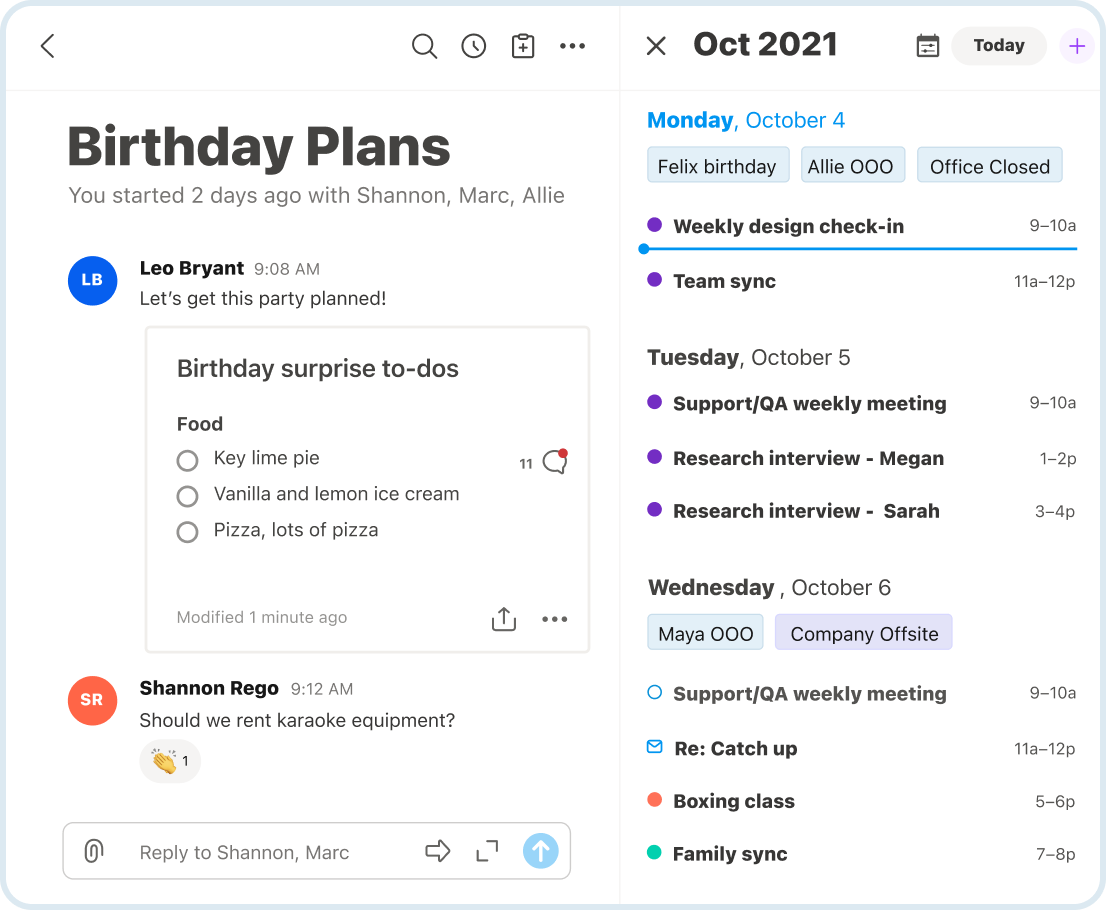Select Tuesday, October 5 date header
Image resolution: width=1106 pixels, height=910 pixels.
click(x=748, y=357)
